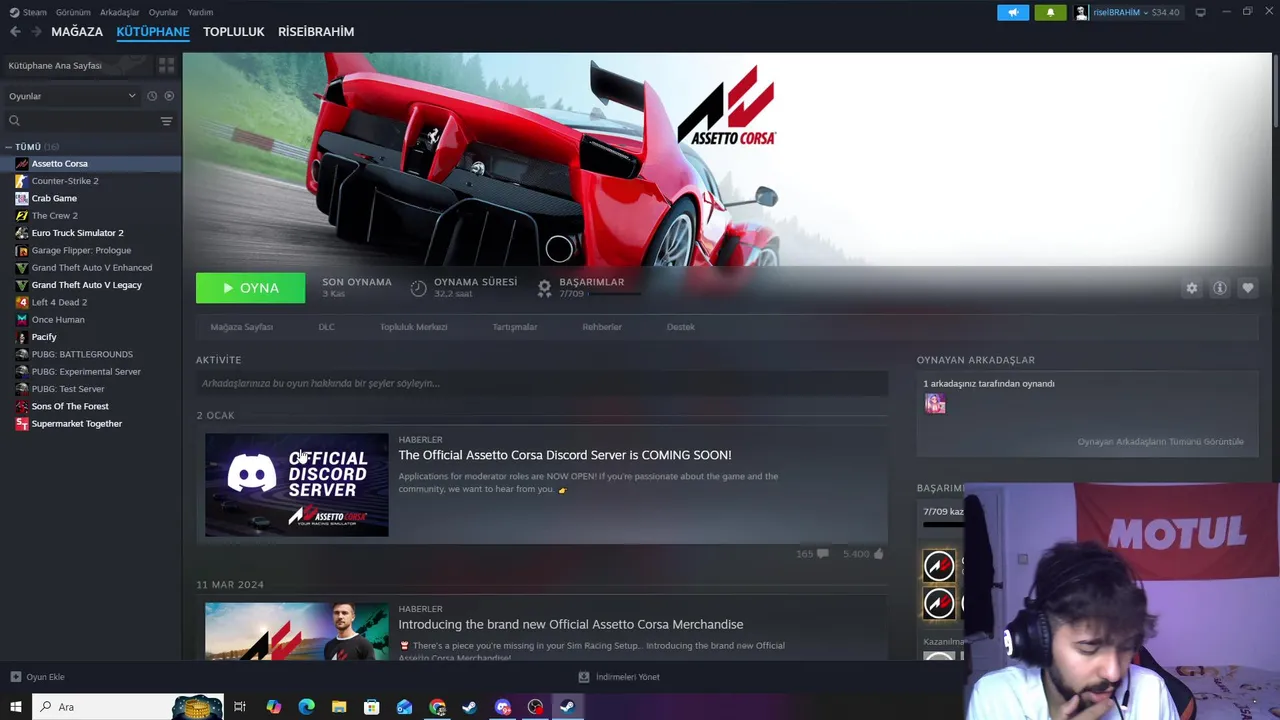Image resolution: width=1280 pixels, height=720 pixels.
Task: Open the Oyunlar menu in the menu bar
Action: coord(163,12)
